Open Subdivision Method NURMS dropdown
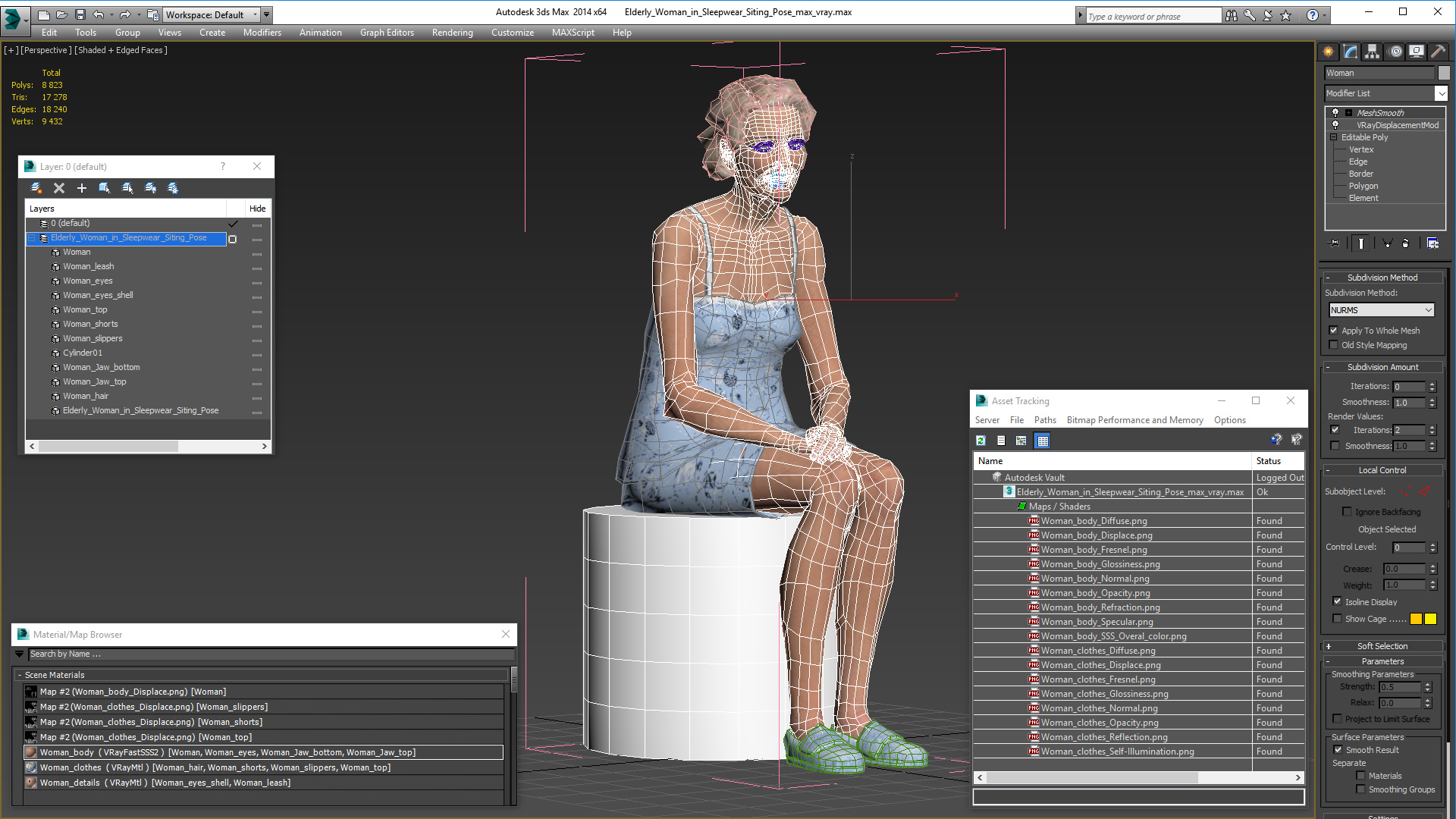1456x819 pixels. click(1382, 310)
